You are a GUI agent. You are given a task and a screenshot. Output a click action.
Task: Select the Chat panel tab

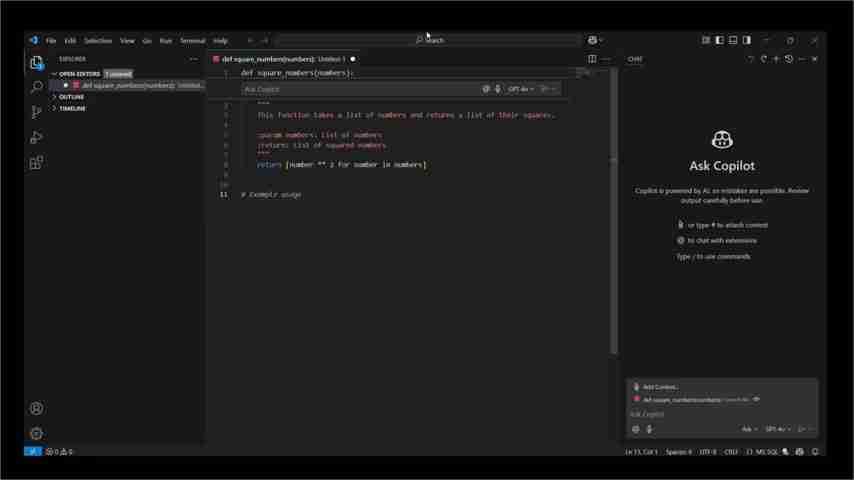(x=635, y=59)
